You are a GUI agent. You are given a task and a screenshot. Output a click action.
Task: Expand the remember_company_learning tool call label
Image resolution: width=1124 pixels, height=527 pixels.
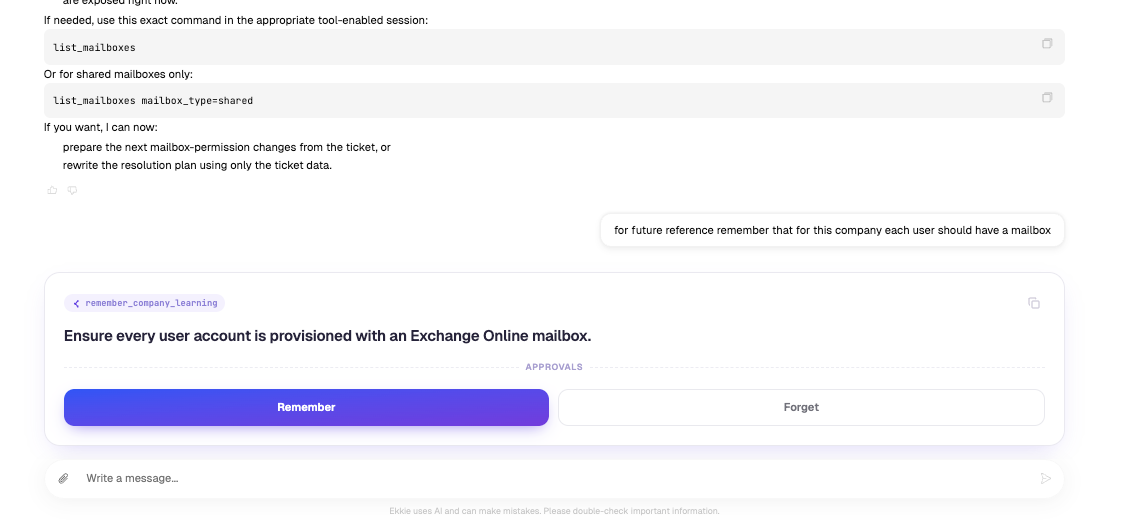pyautogui.click(x=145, y=303)
